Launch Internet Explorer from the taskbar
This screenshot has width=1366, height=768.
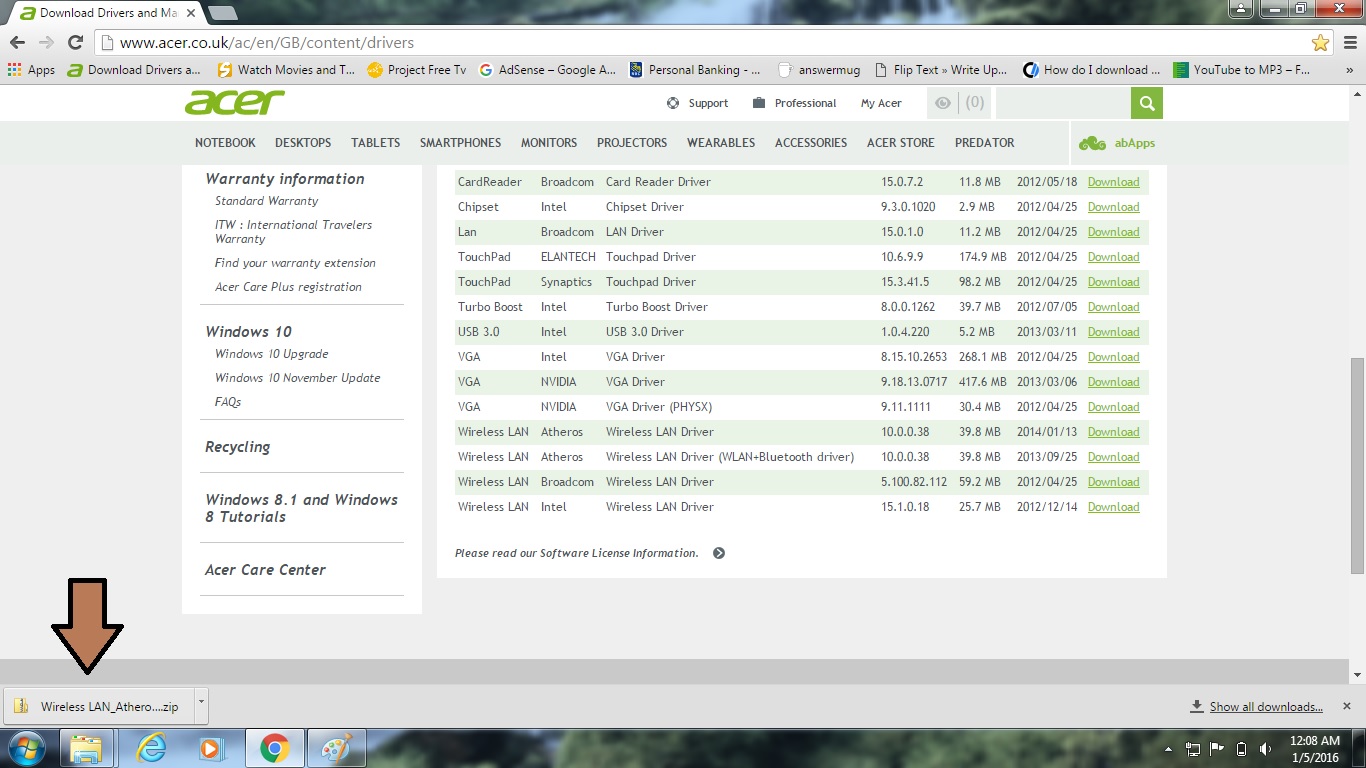152,748
